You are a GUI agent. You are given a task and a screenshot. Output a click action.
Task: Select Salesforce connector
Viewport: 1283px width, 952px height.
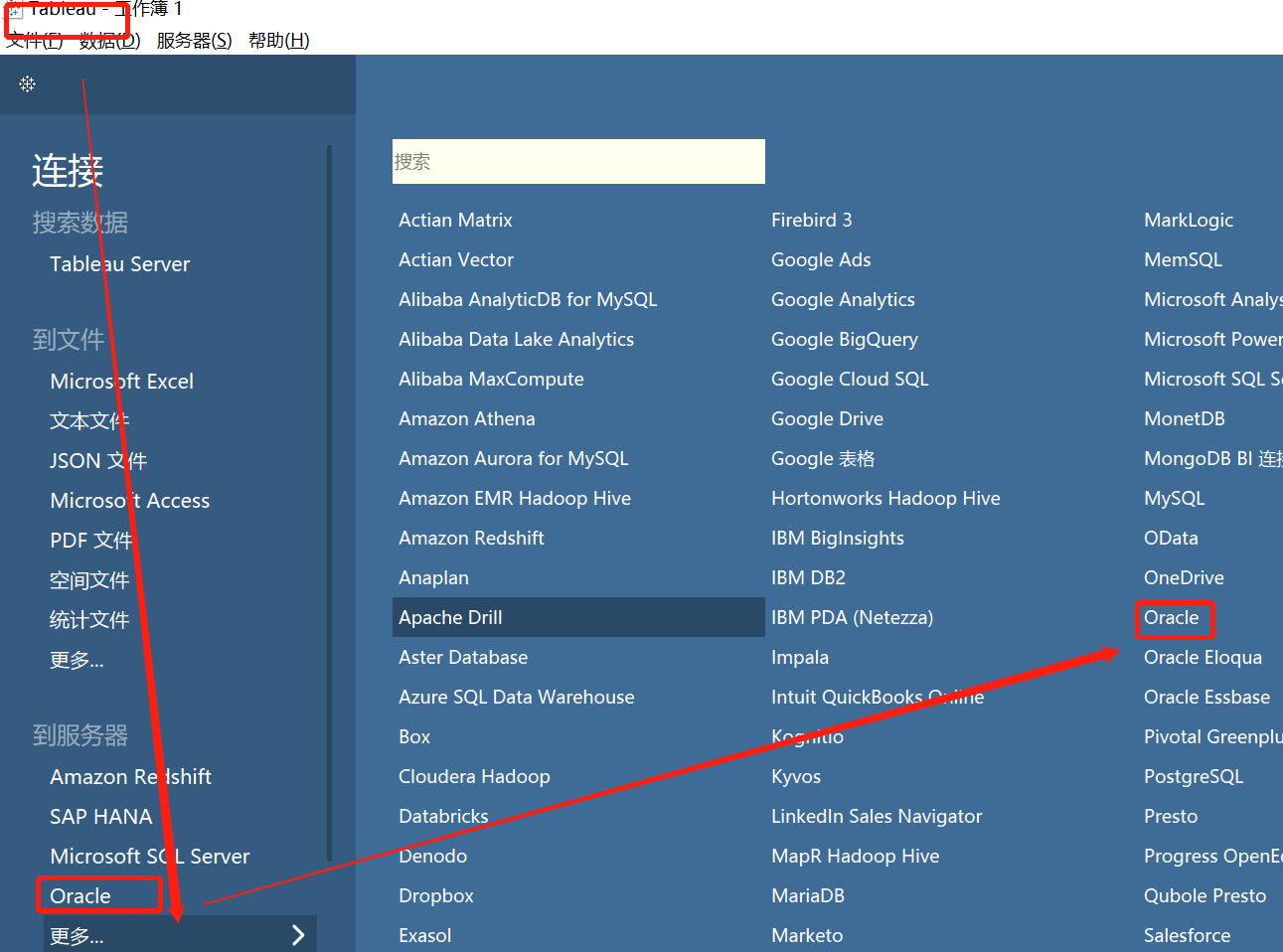click(x=1188, y=935)
